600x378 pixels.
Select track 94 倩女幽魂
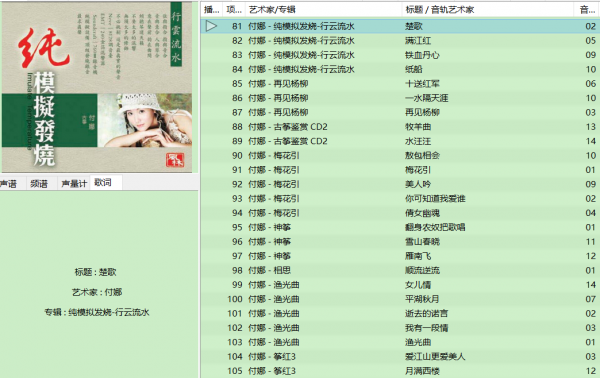coord(400,213)
